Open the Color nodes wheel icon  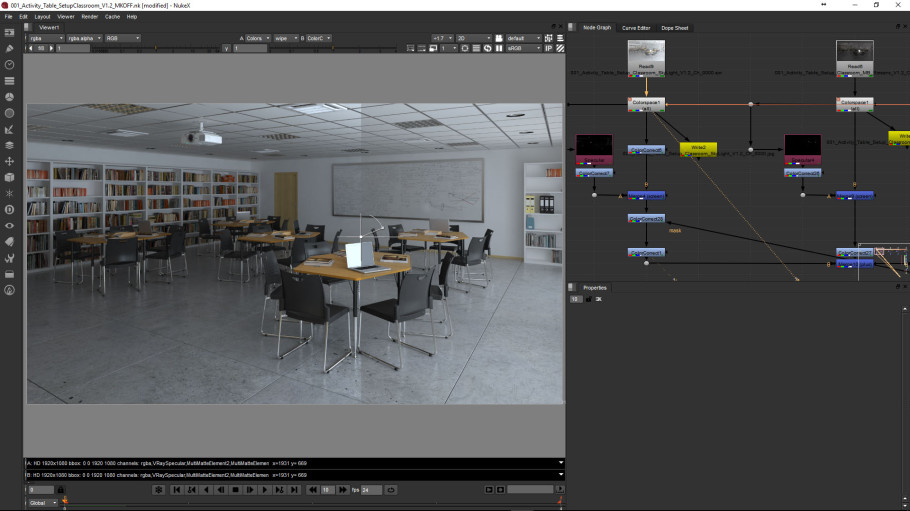pyautogui.click(x=9, y=97)
